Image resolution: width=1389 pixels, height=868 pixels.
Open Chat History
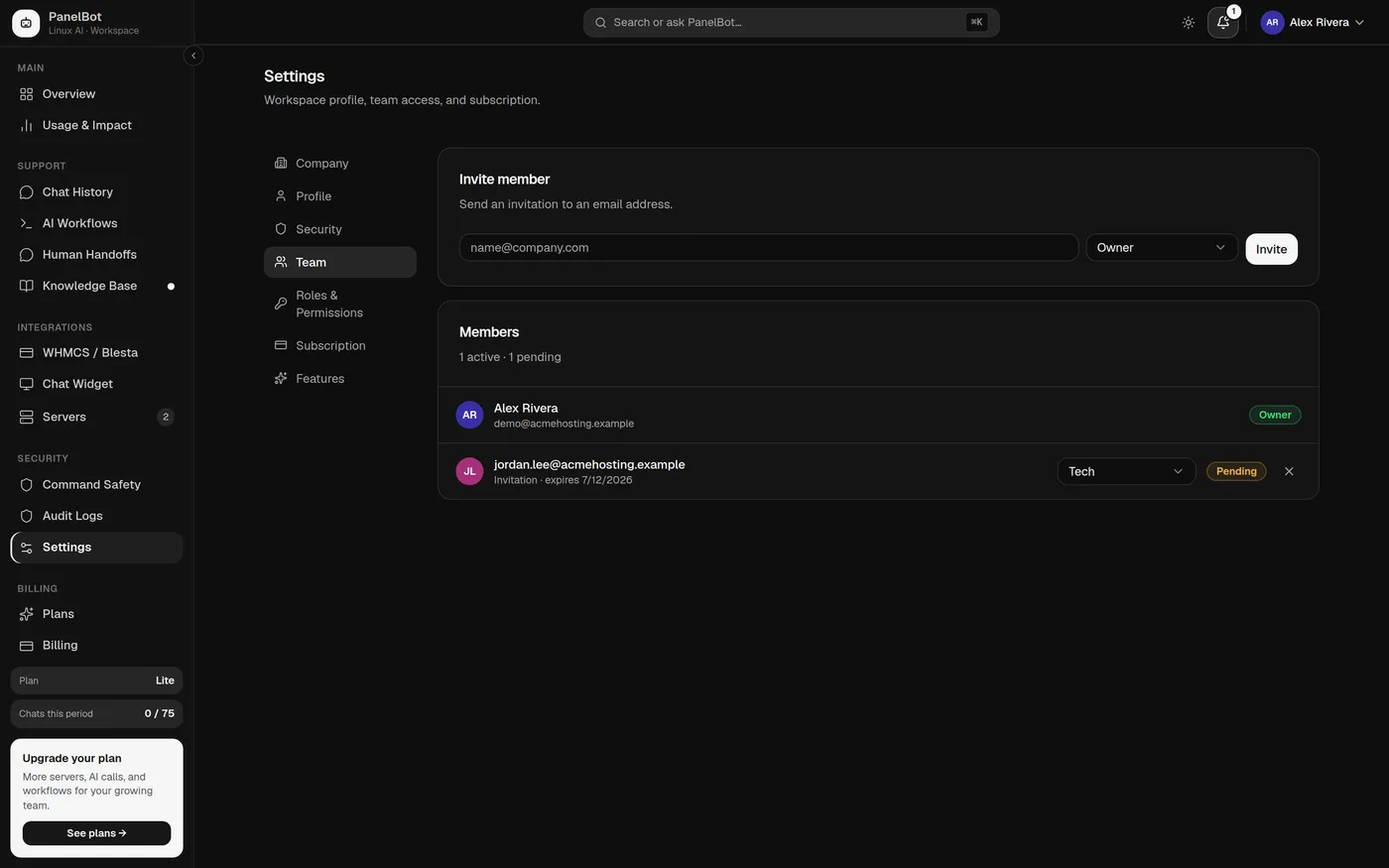click(96, 192)
